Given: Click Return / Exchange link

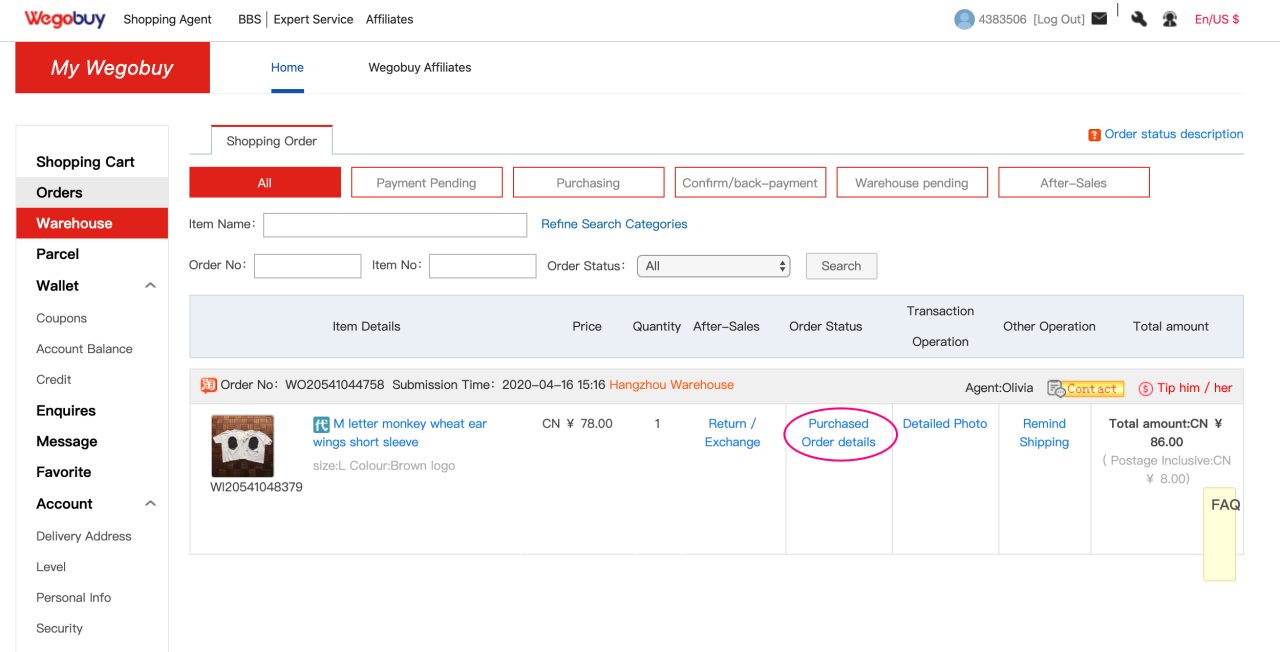Looking at the screenshot, I should (732, 433).
